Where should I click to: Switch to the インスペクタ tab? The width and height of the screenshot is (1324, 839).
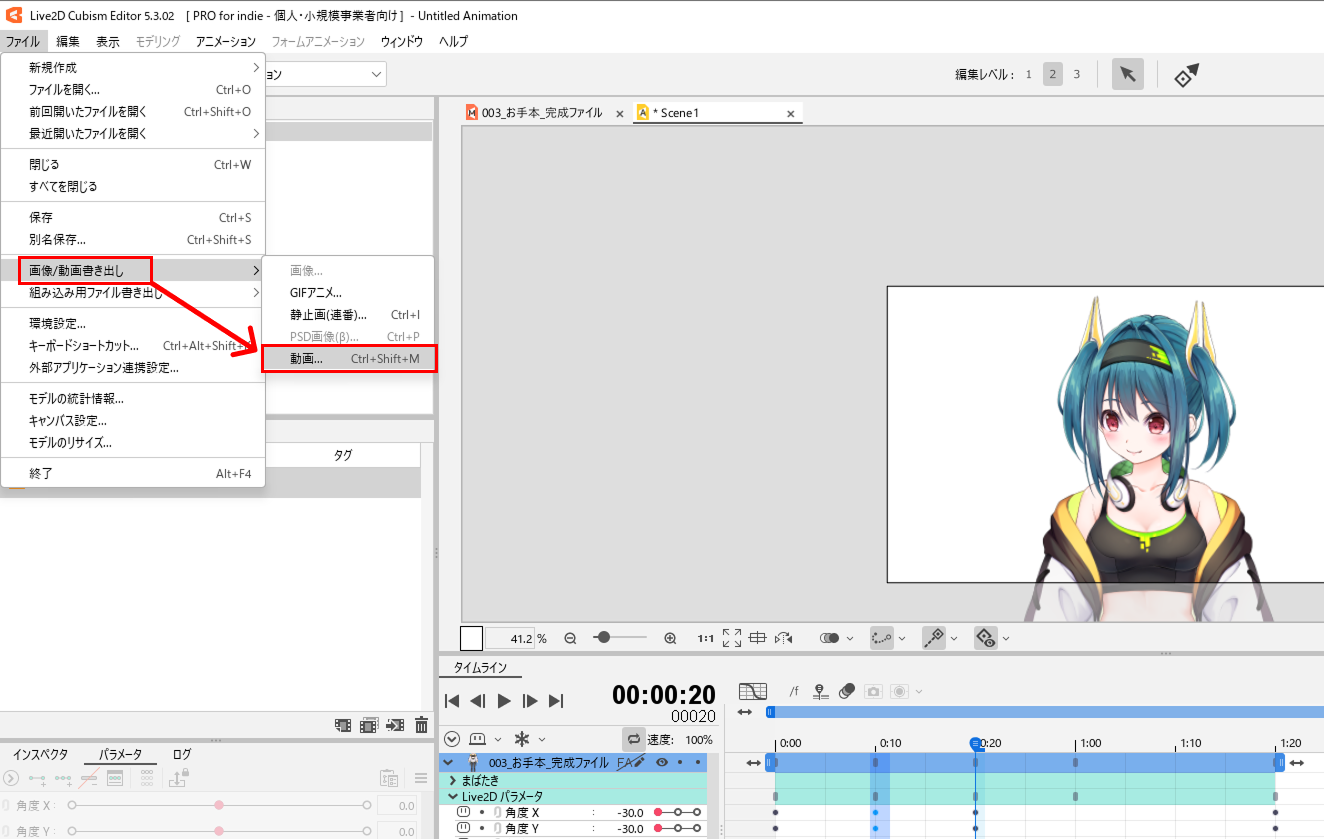click(40, 754)
